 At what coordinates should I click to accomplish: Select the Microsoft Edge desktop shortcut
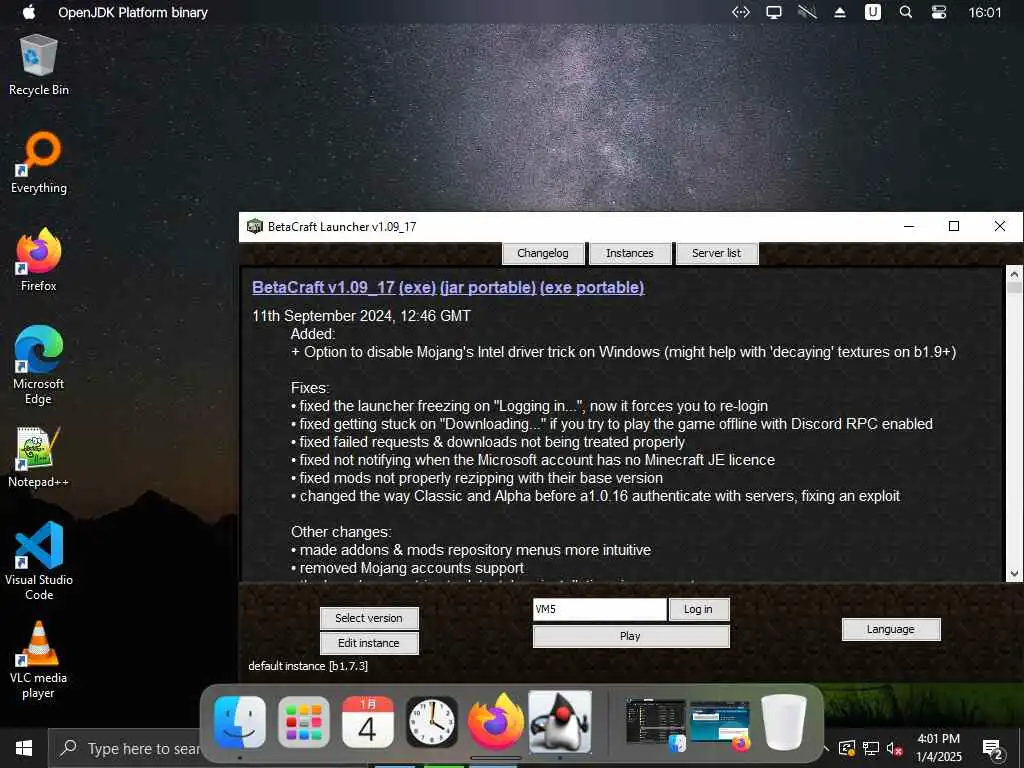click(39, 366)
